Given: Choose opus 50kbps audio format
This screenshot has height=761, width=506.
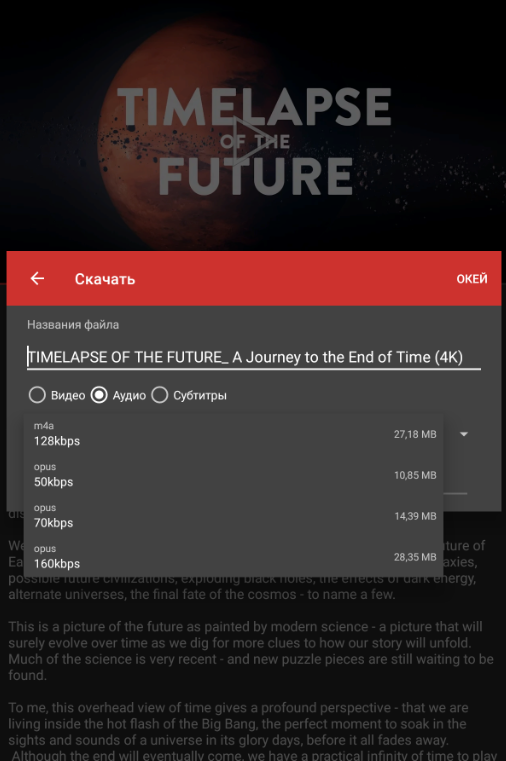Looking at the screenshot, I should 233,475.
